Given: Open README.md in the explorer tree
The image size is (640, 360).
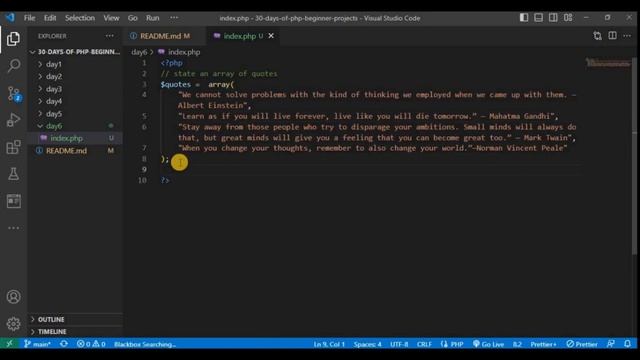Looking at the screenshot, I should [x=75, y=151].
